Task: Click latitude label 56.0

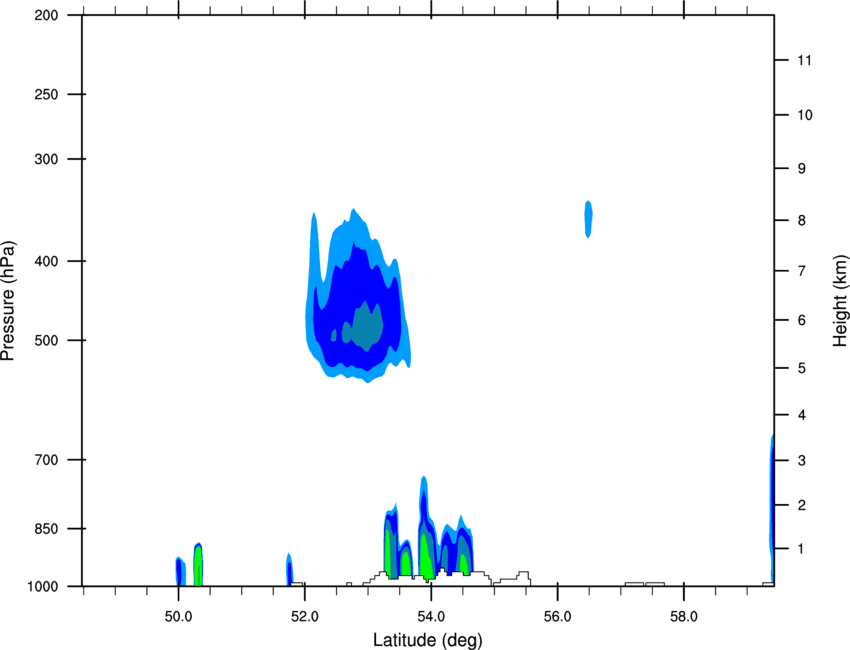Action: pyautogui.click(x=557, y=617)
